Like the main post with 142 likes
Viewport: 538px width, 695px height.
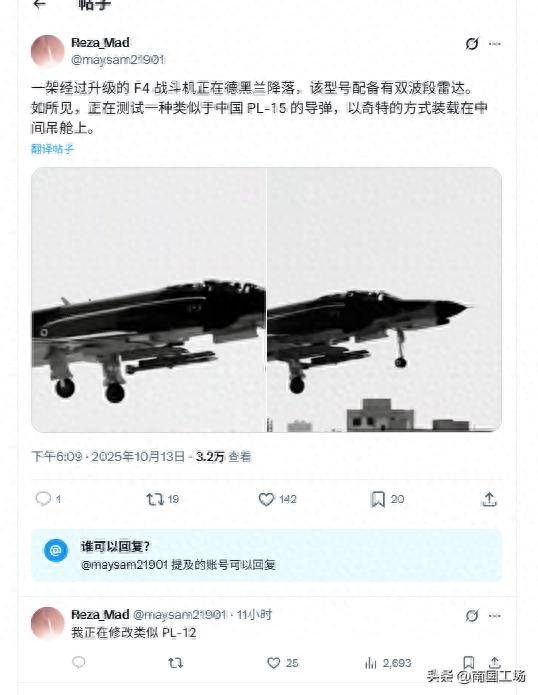pos(277,499)
